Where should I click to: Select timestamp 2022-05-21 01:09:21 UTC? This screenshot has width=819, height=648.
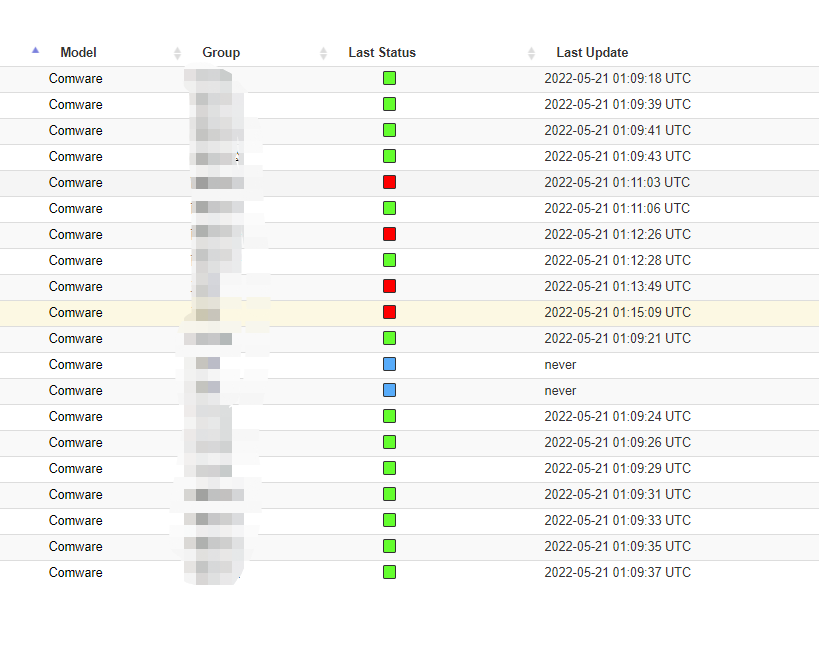click(617, 338)
